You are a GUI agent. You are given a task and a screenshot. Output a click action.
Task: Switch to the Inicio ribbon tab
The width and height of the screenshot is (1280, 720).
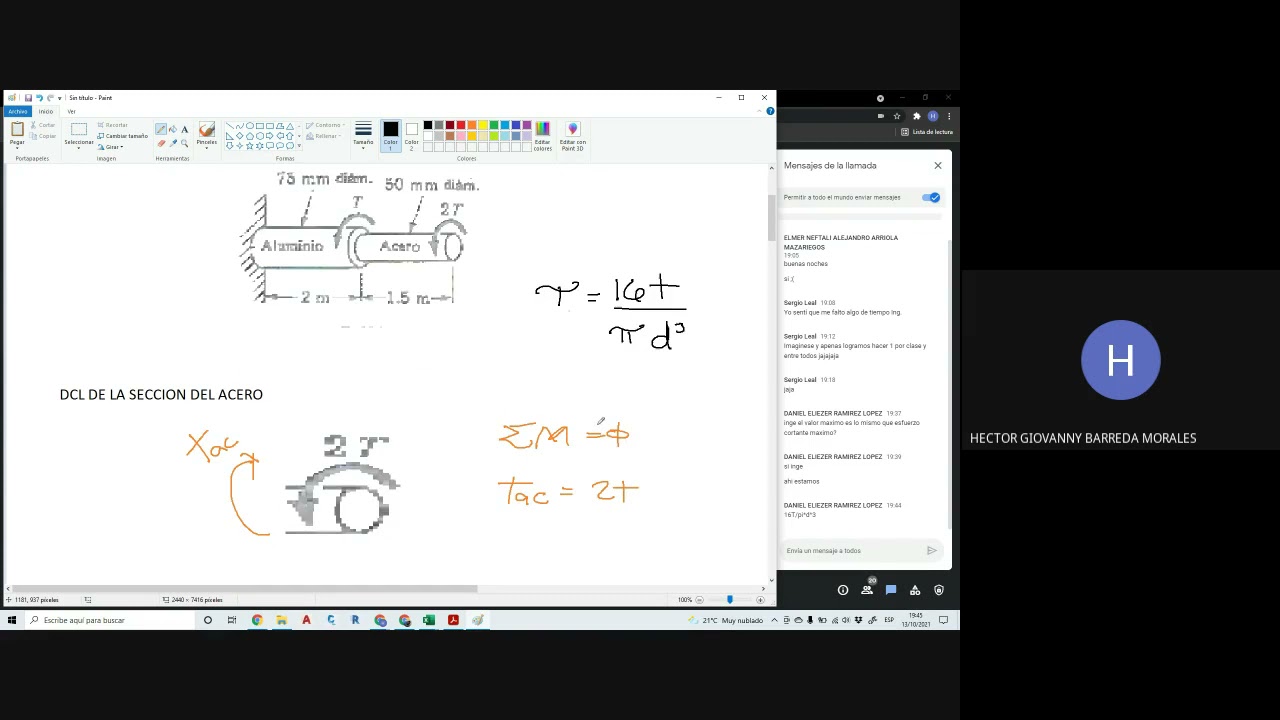[45, 111]
